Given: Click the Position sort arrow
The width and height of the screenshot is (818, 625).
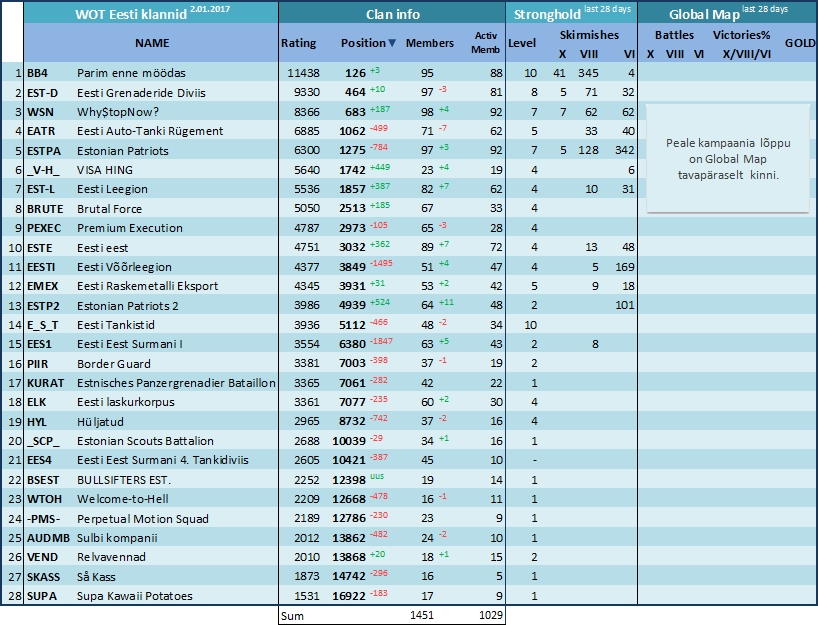Looking at the screenshot, I should click(392, 43).
